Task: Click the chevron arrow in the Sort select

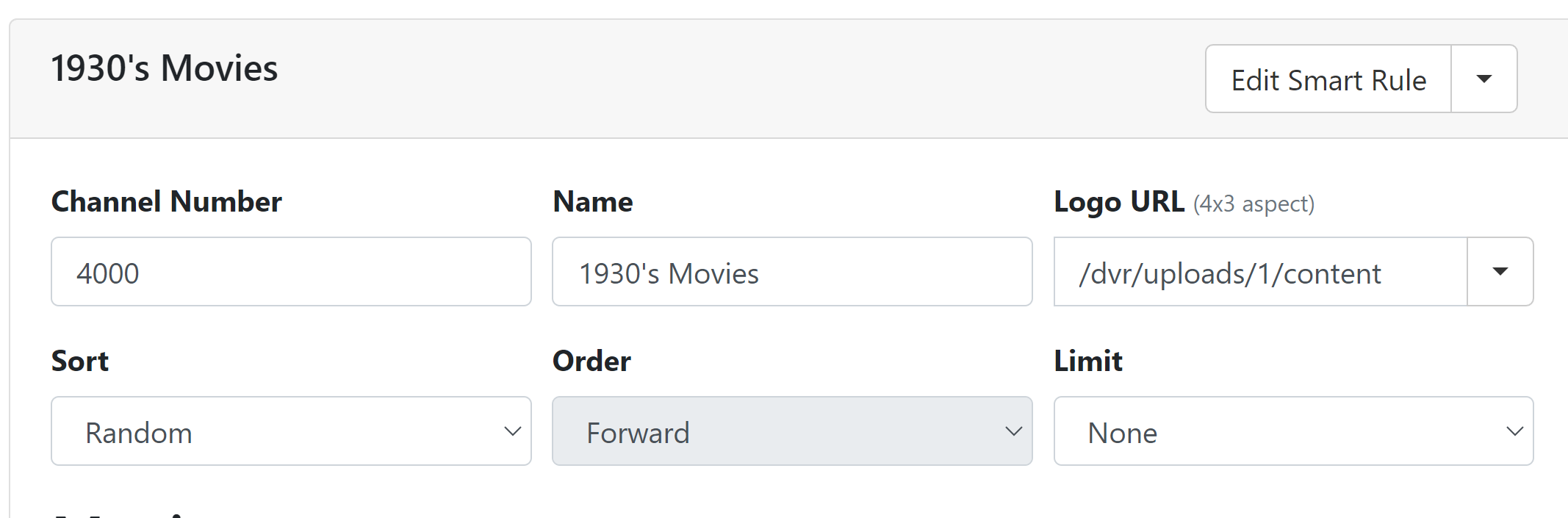Action: click(513, 431)
